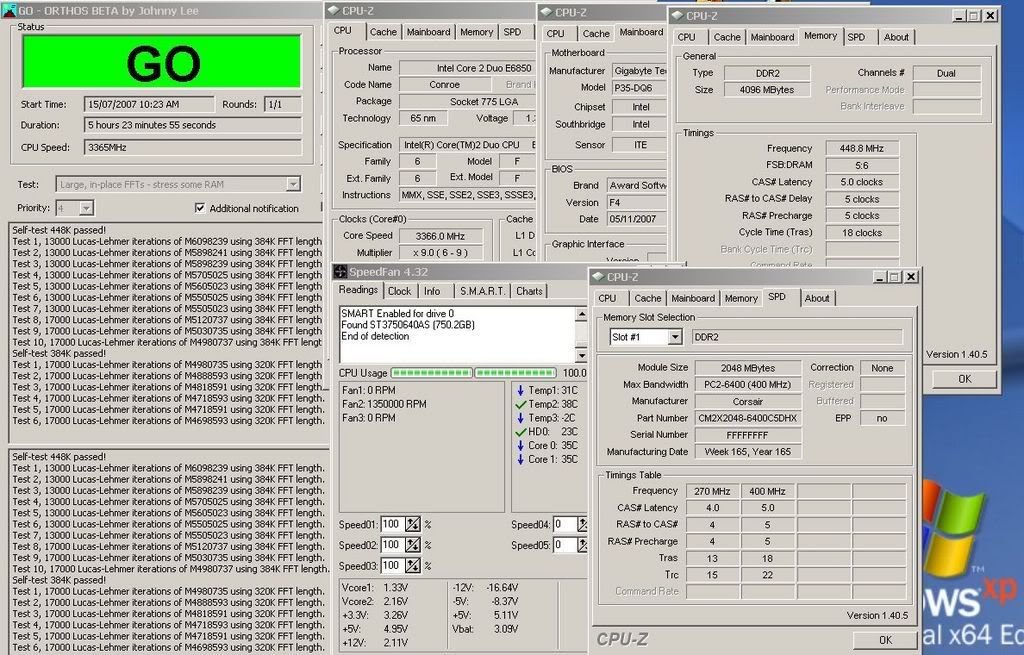
Task: Open Mainboard tab in CPU-Z SPD window
Action: point(692,298)
